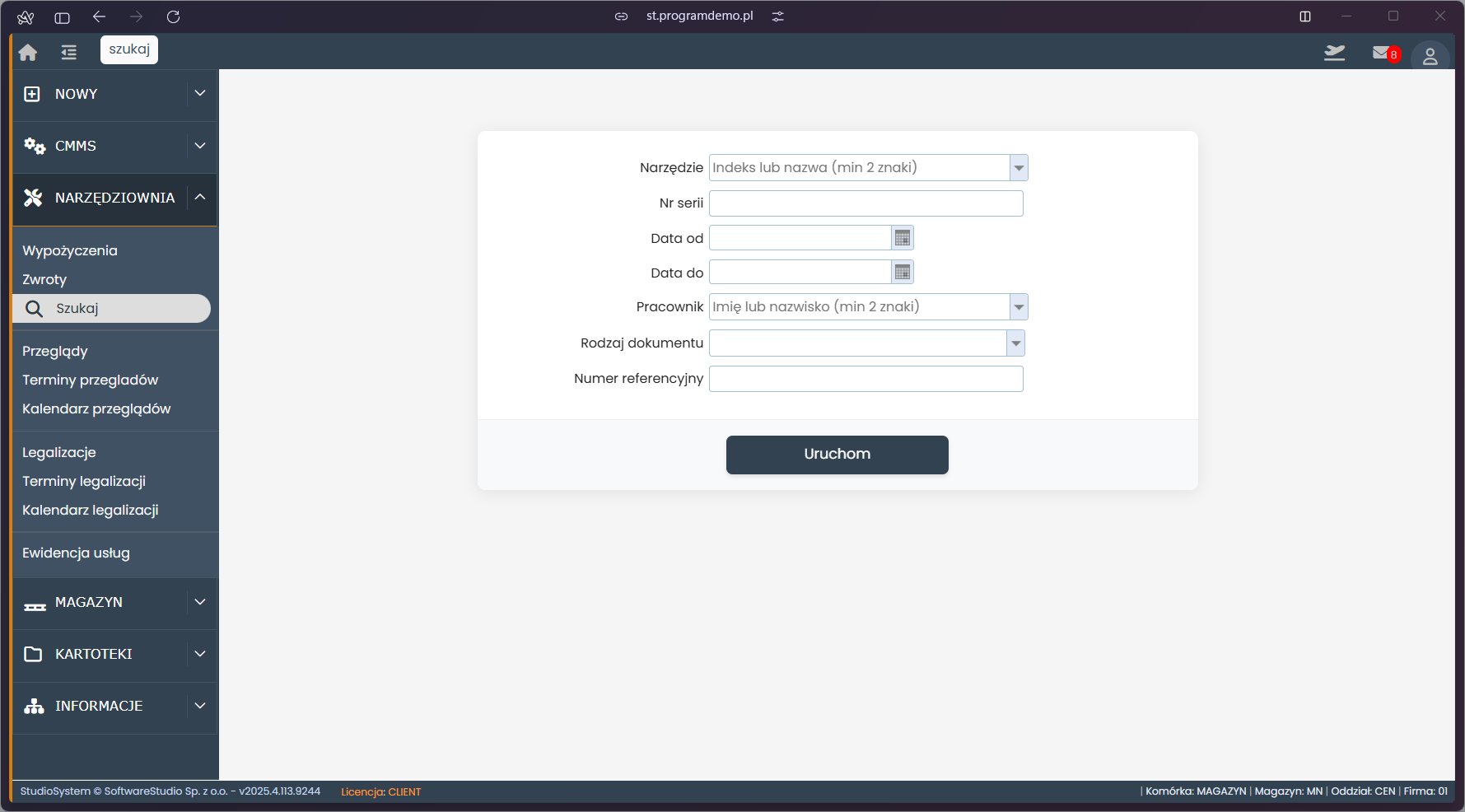This screenshot has width=1465, height=812.
Task: Open Wypożyczenia in the sidebar
Action: [x=70, y=251]
